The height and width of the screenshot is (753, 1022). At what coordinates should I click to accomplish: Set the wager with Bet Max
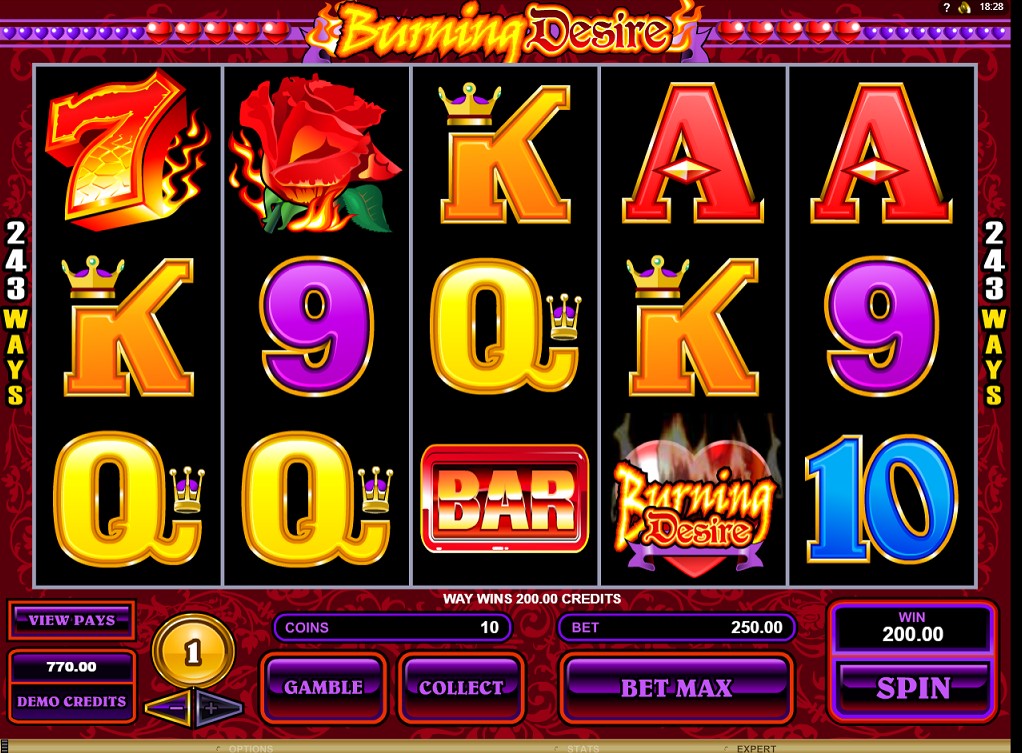pos(677,687)
